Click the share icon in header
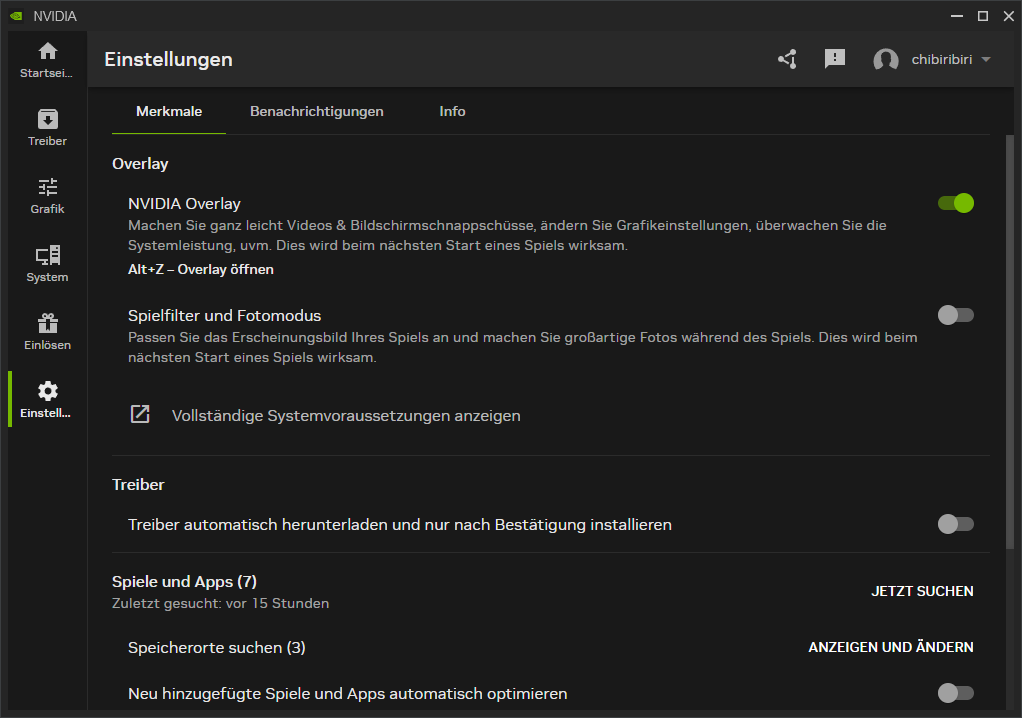1022x718 pixels. point(787,59)
